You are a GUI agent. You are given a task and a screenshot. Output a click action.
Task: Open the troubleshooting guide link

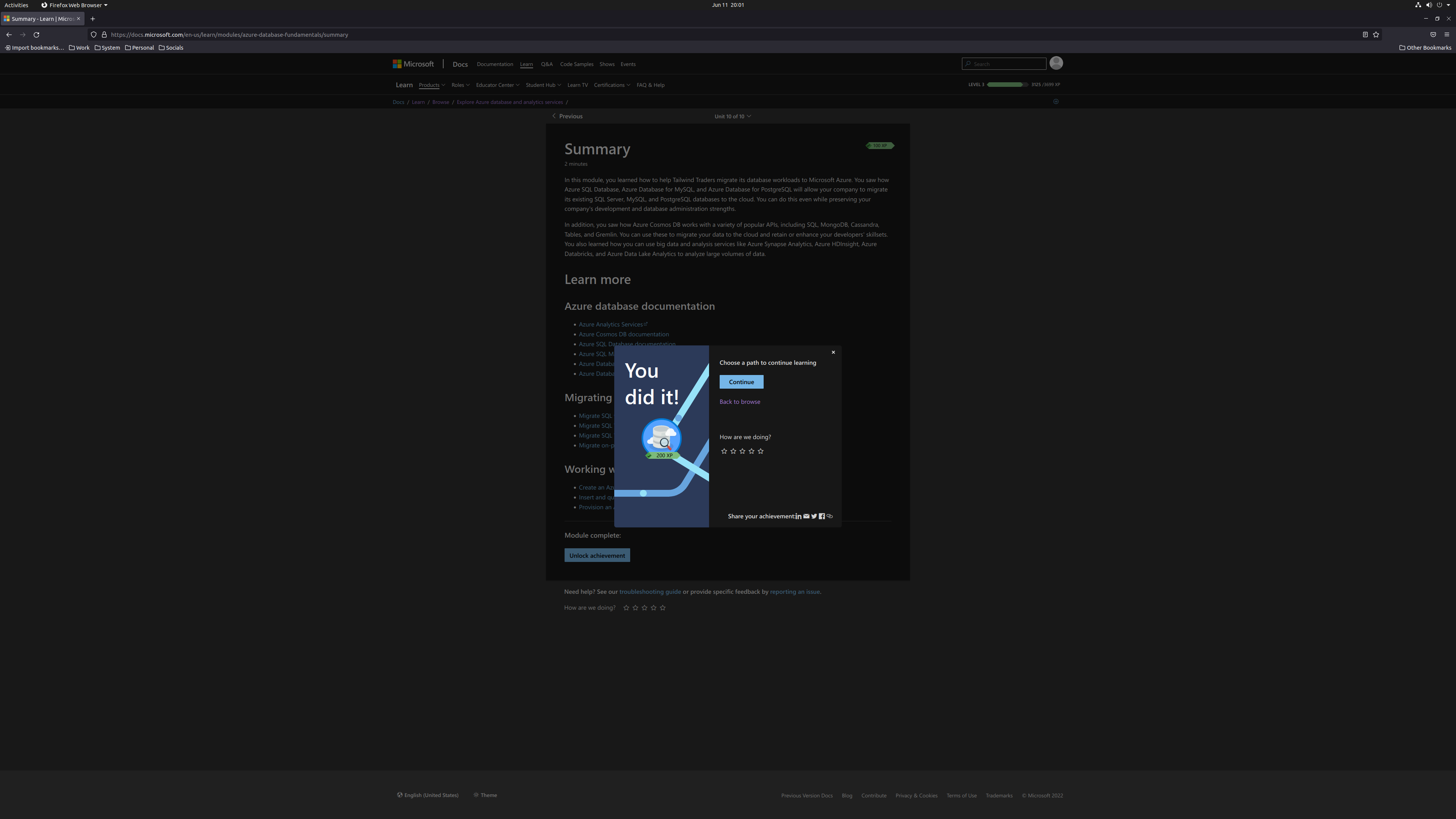(x=650, y=592)
